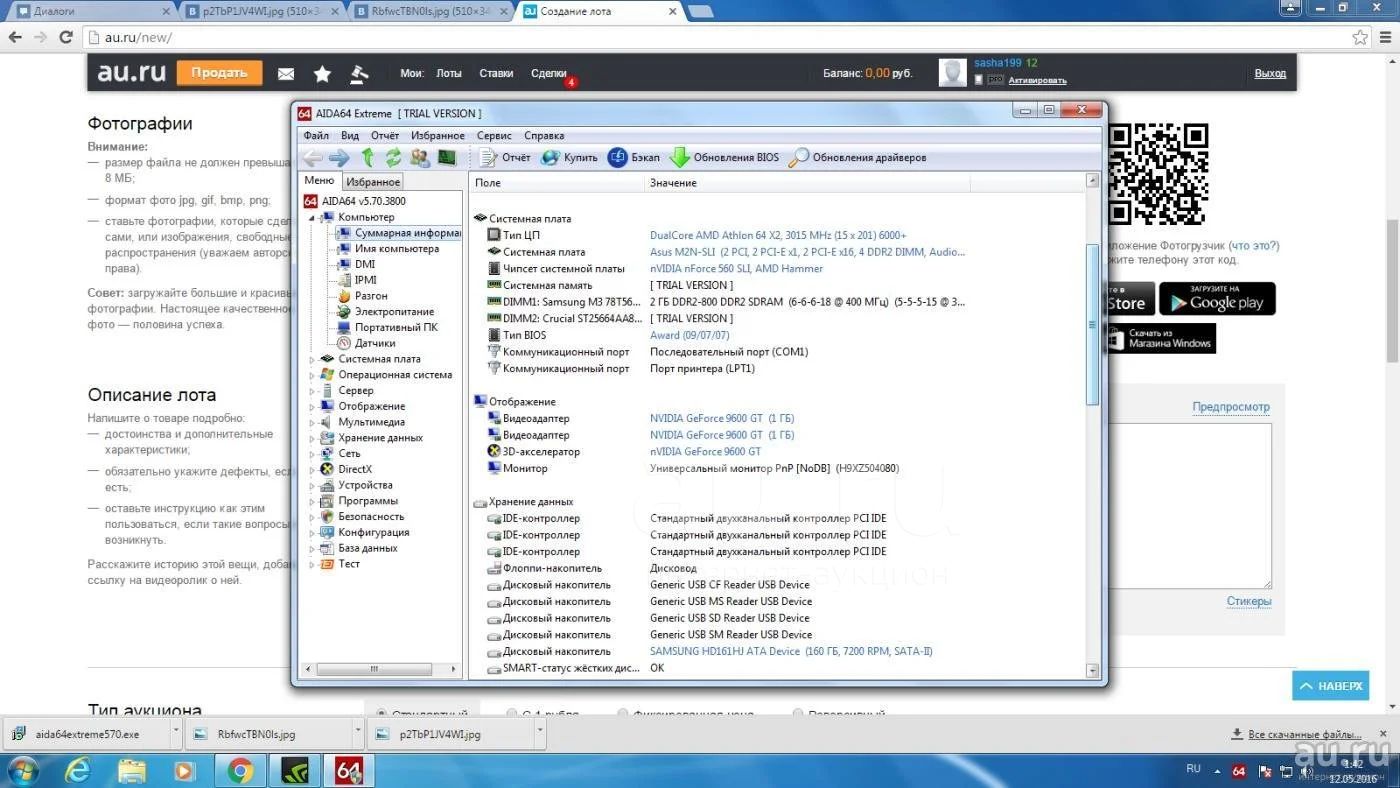Open Windows Media Player from the taskbar
The image size is (1400, 788).
click(x=185, y=770)
